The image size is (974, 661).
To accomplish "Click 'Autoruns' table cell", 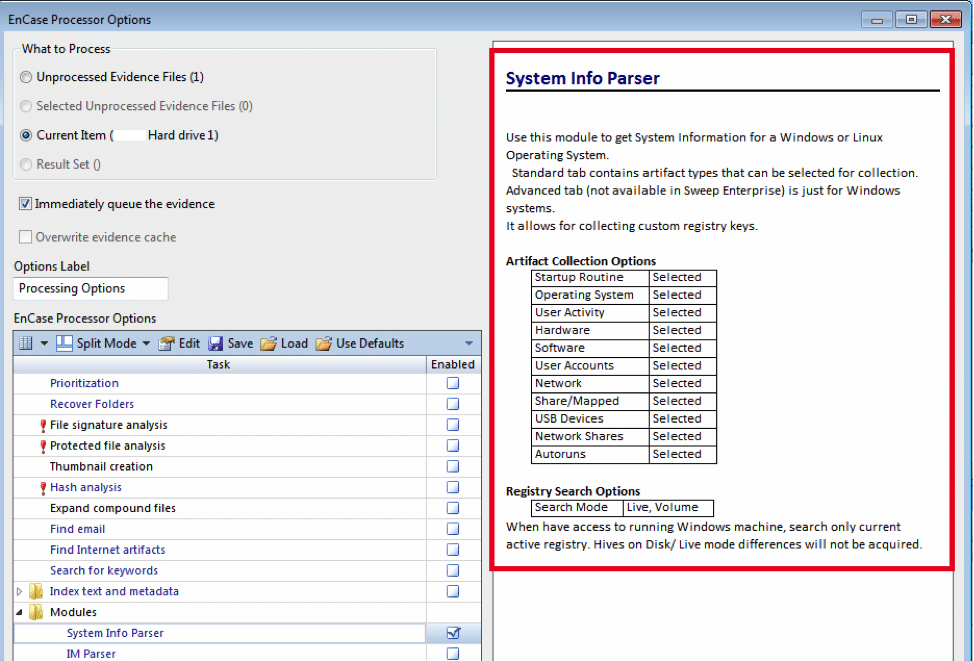I will coord(590,454).
